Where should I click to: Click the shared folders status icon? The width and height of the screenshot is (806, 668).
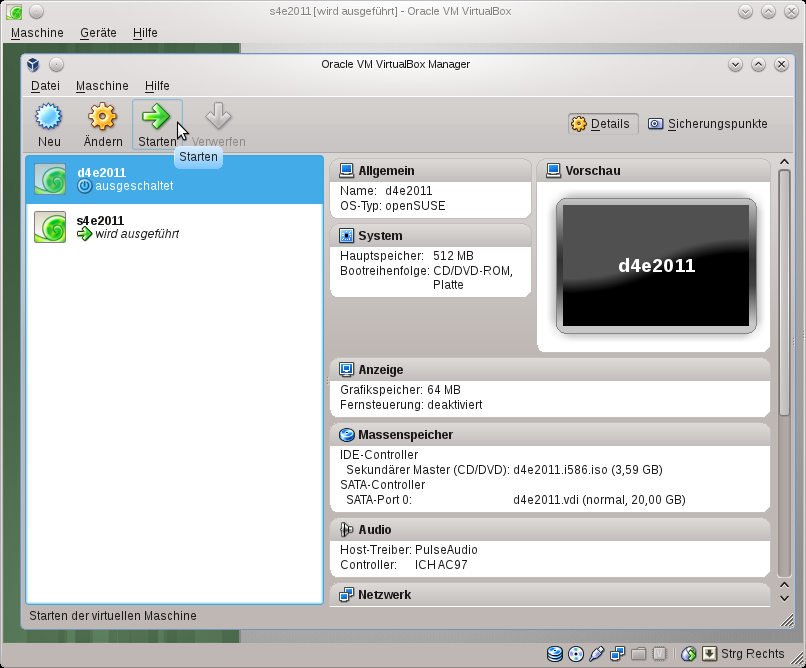point(638,654)
